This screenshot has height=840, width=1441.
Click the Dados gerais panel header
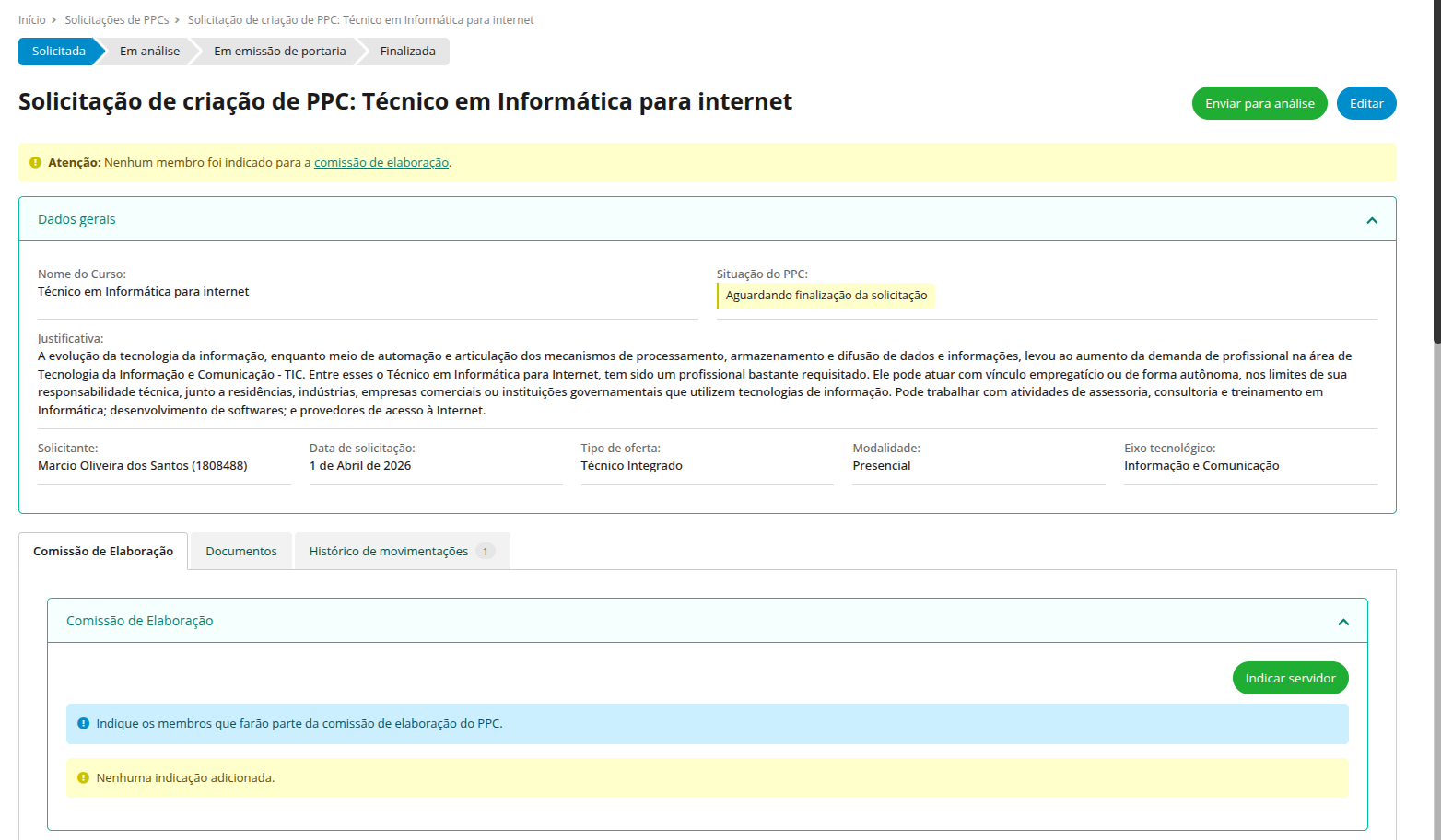pyautogui.click(x=76, y=219)
